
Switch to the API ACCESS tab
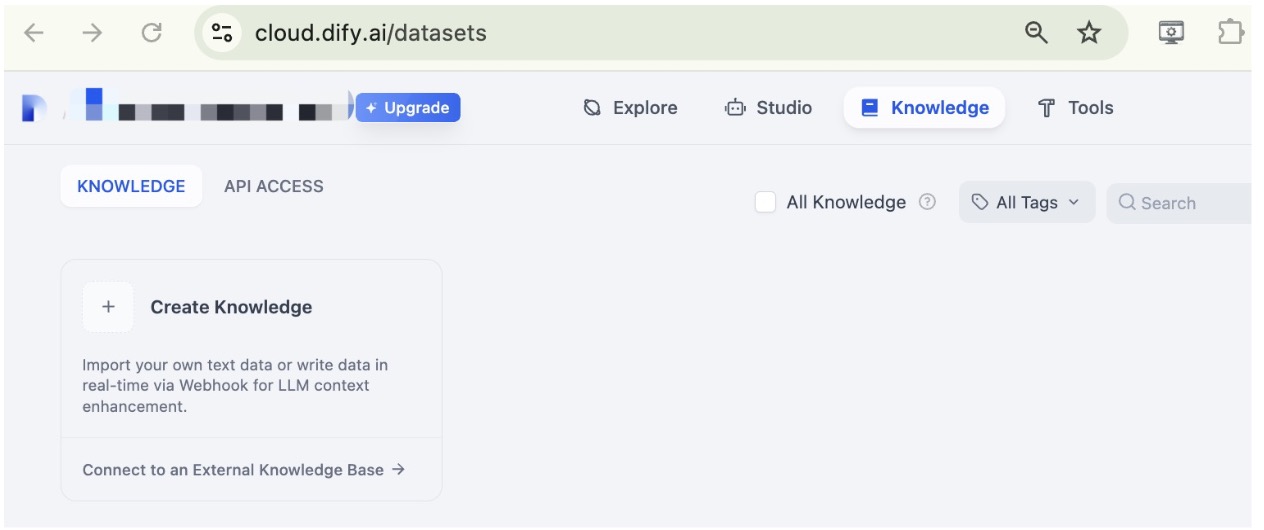[x=273, y=186]
